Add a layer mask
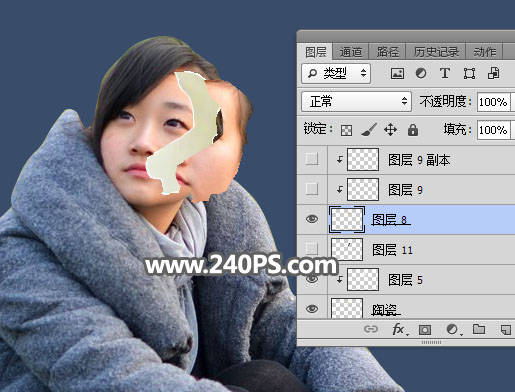This screenshot has width=515, height=392. [x=425, y=330]
